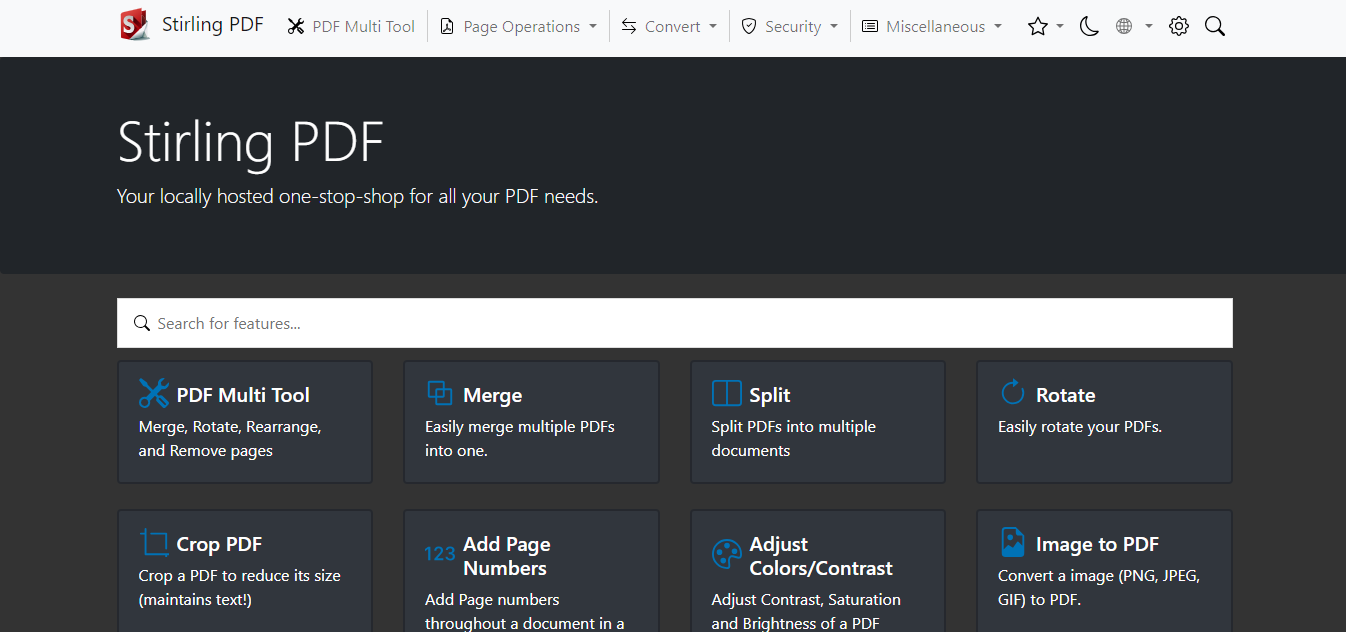
Task: Click the Image to PDF file image icon
Action: (1013, 542)
